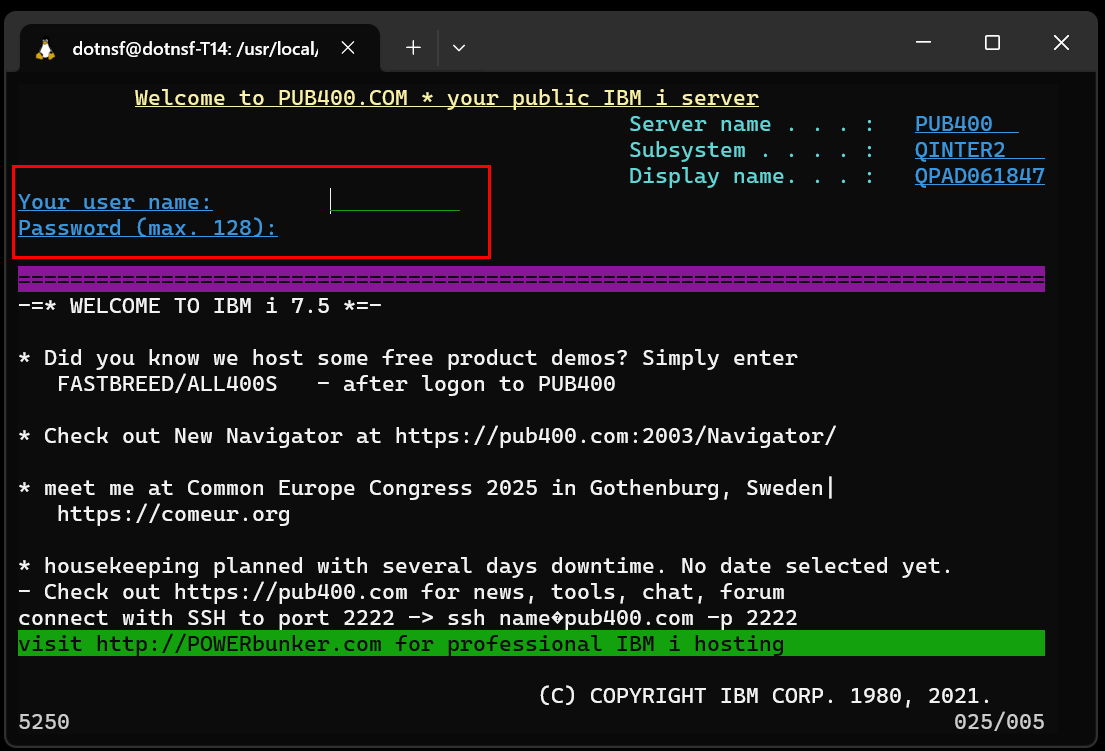Click the 'Welcome to PUB400.COM' heading
1105x751 pixels.
point(447,98)
